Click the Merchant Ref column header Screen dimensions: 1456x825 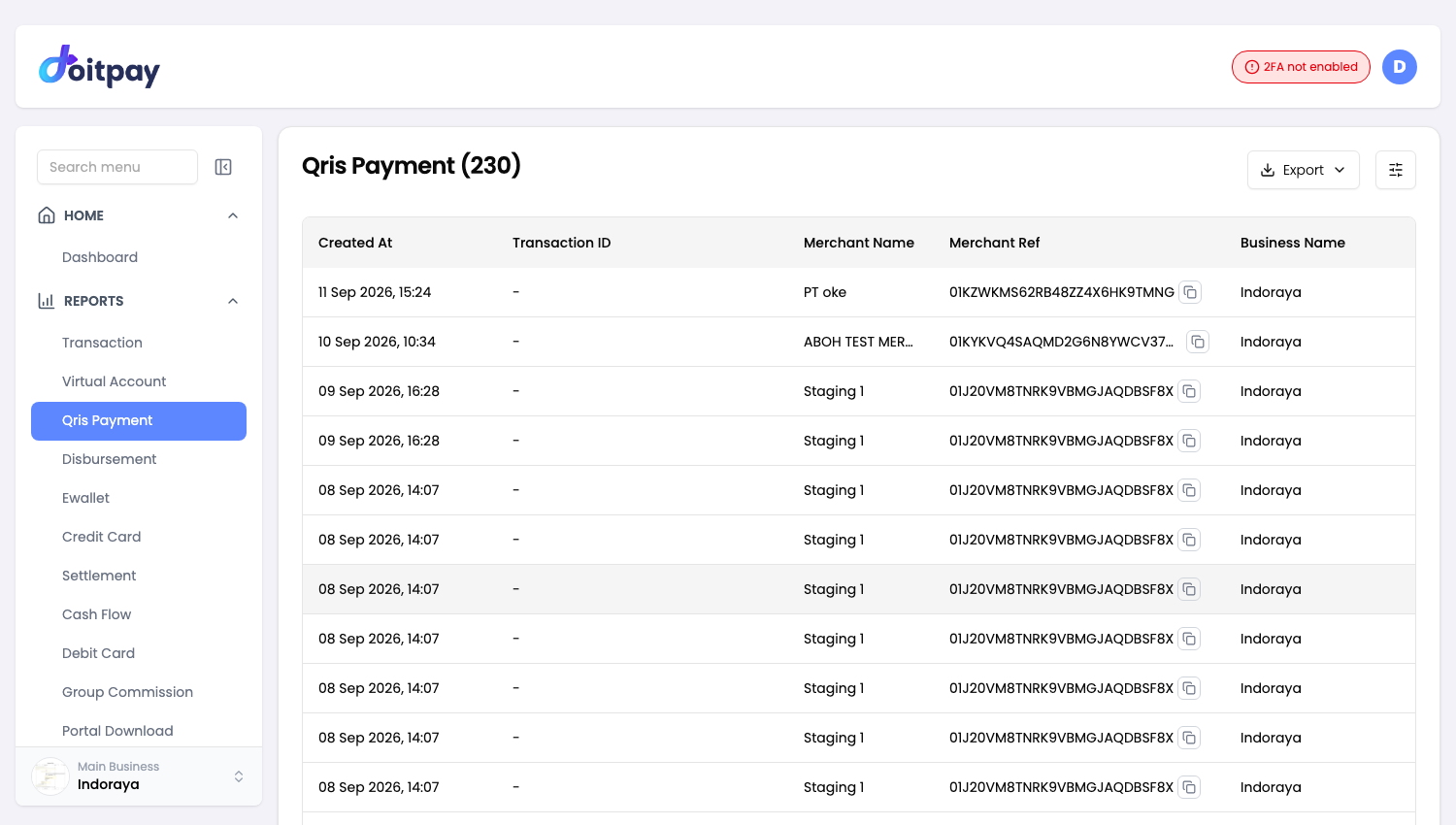[x=994, y=243]
